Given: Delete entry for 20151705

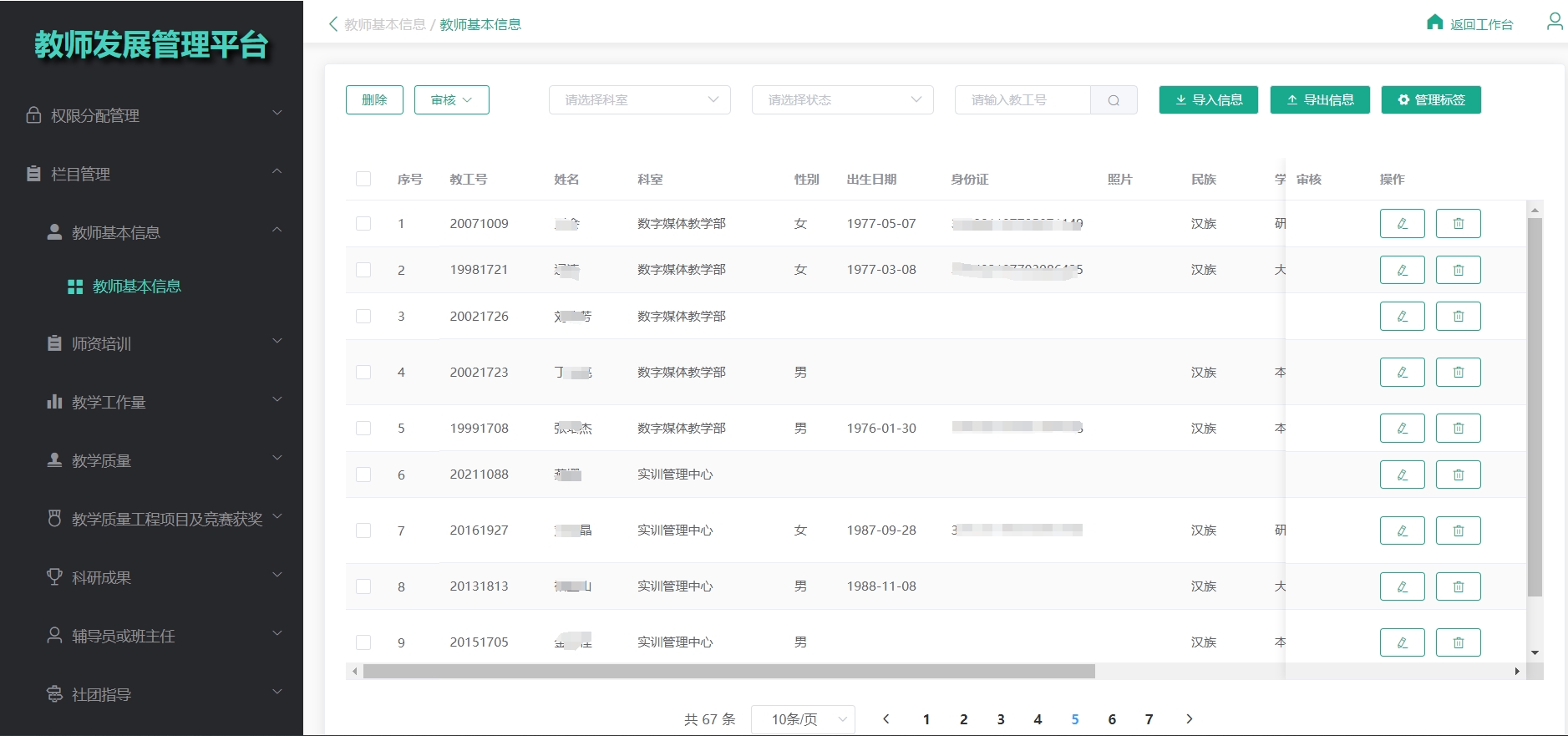Looking at the screenshot, I should coord(1458,642).
